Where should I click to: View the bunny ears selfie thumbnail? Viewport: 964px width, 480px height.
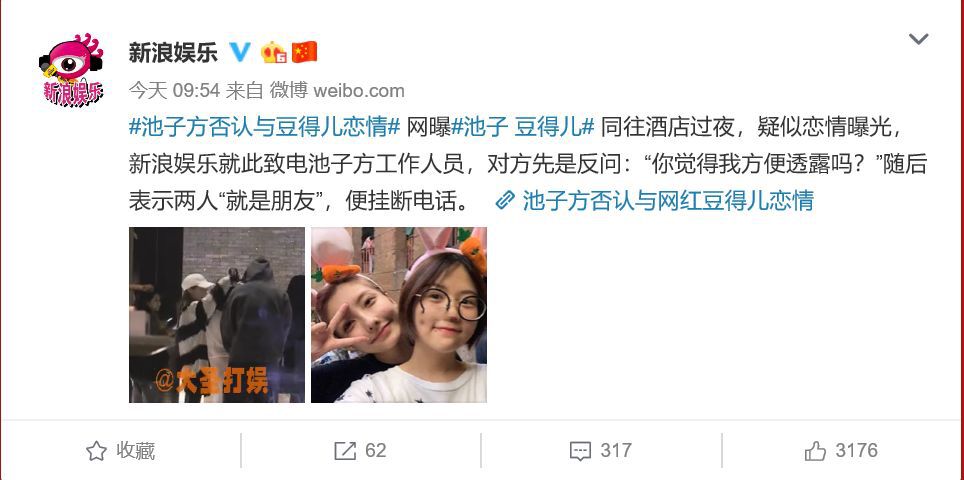(398, 315)
